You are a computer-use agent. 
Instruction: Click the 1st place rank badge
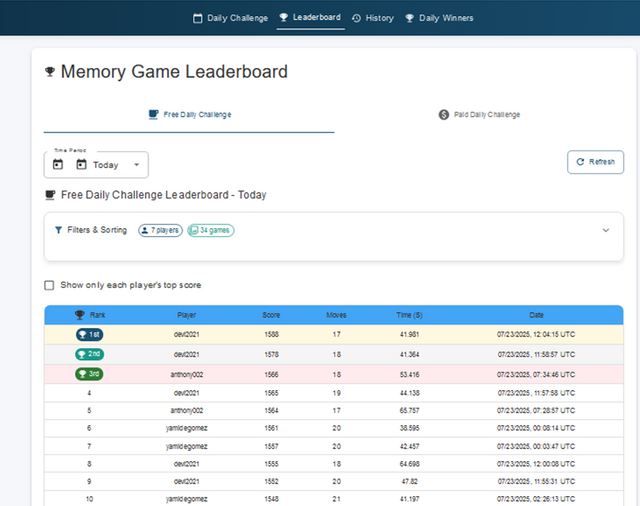pos(89,335)
